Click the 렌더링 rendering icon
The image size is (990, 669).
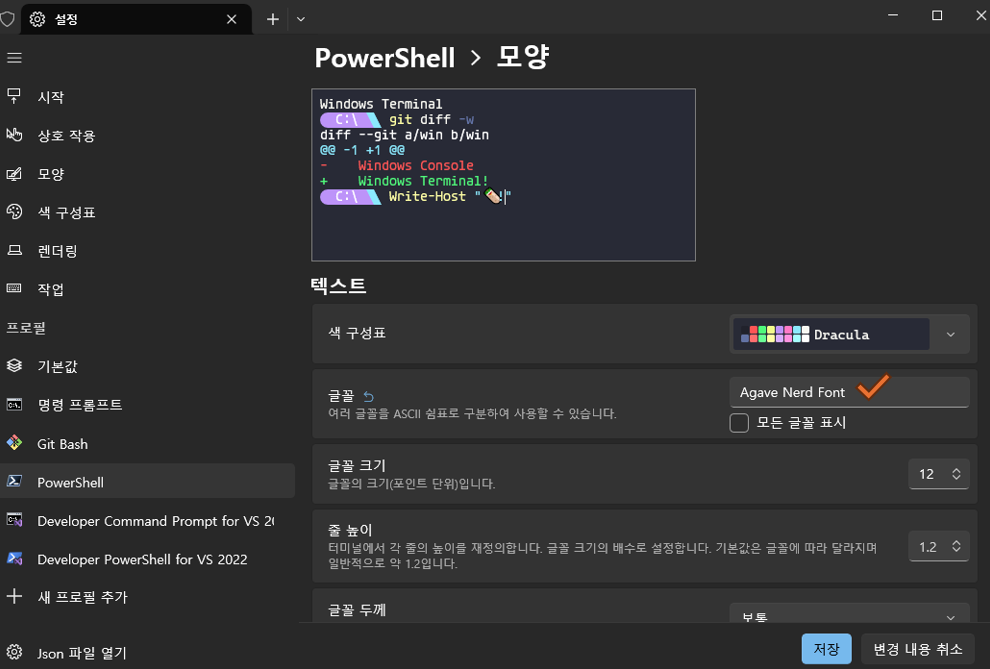click(x=14, y=251)
